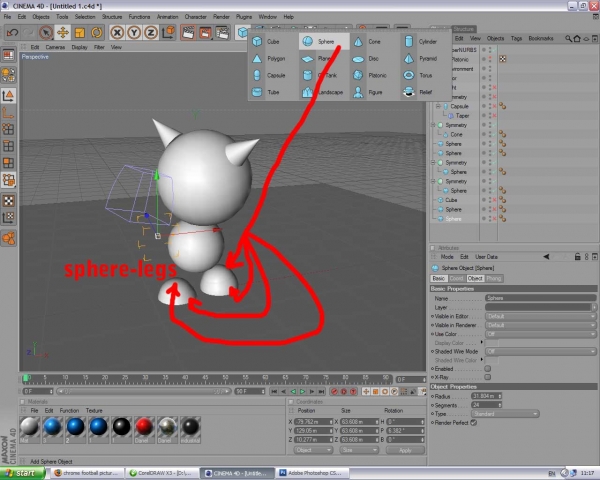Activate the Scale tool
The height and width of the screenshot is (480, 600).
coord(80,33)
